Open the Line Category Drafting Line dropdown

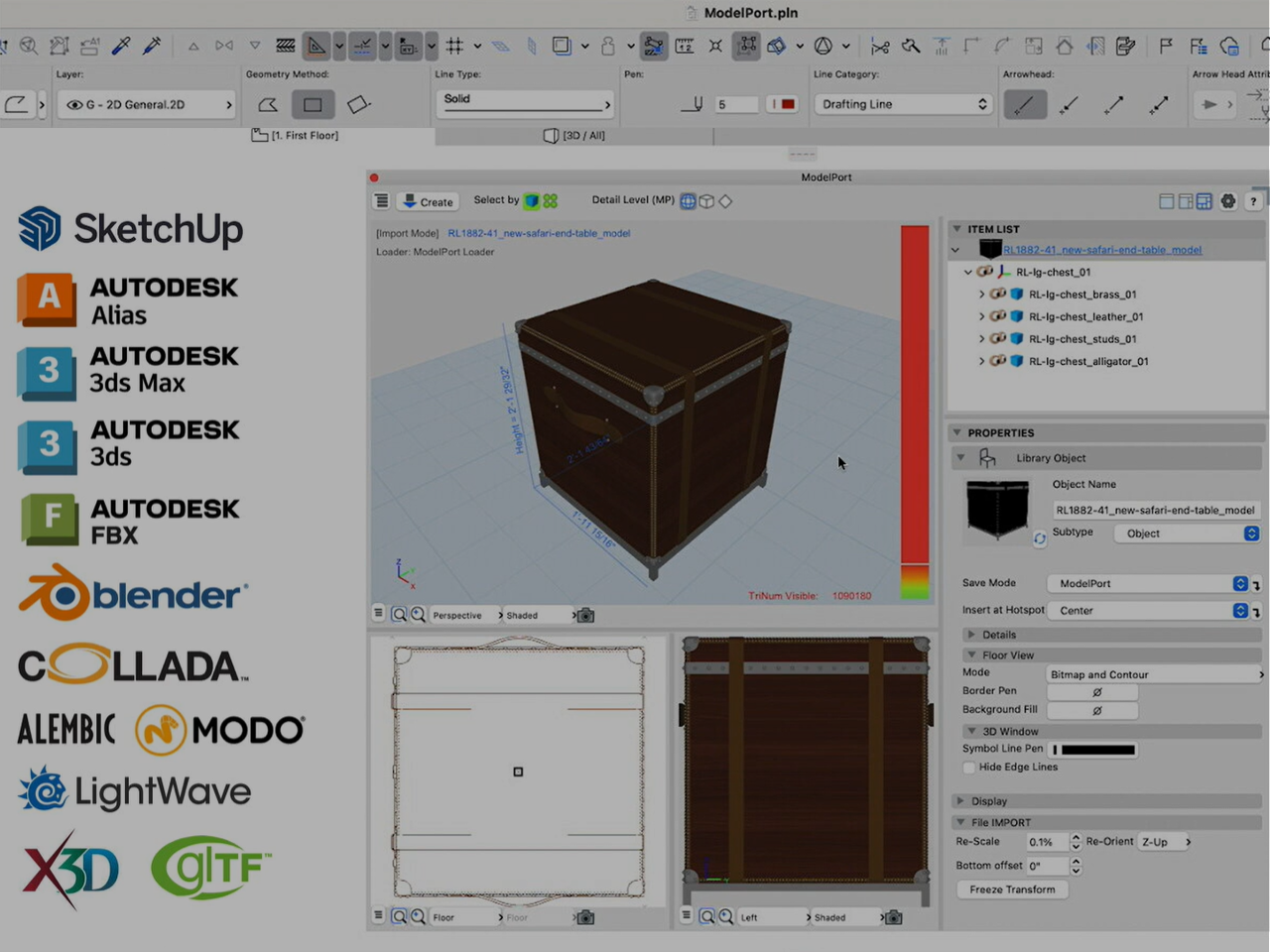pos(902,104)
